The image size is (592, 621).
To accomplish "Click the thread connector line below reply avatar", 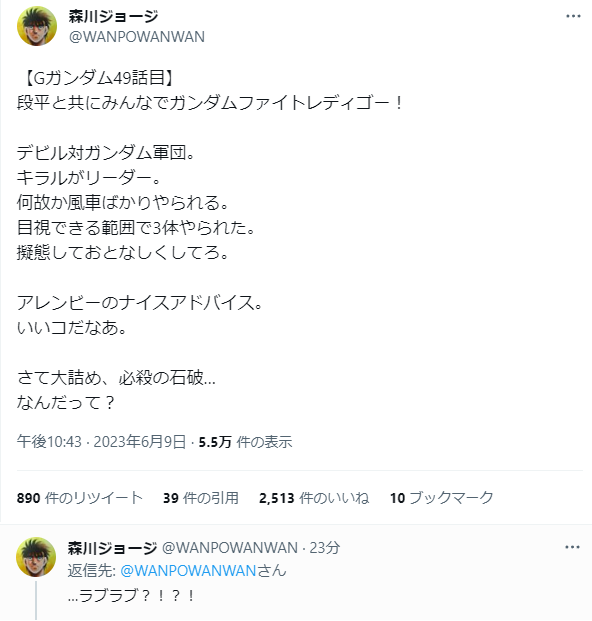I will click(x=36, y=600).
